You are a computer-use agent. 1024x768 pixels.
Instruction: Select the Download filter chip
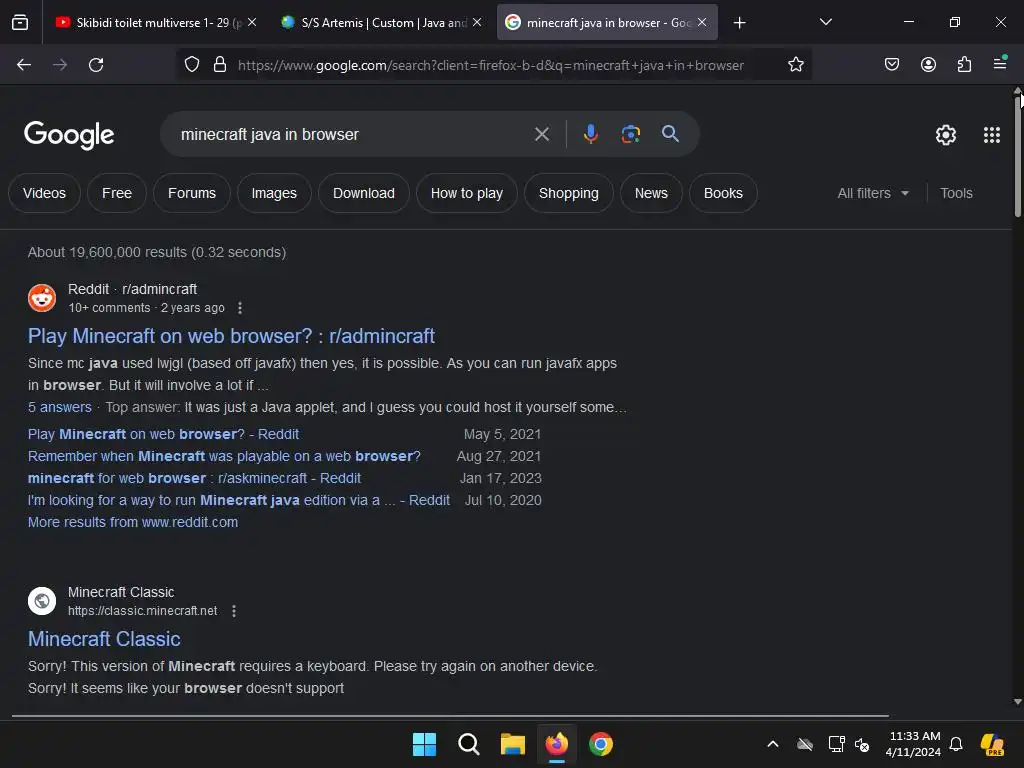pos(364,193)
